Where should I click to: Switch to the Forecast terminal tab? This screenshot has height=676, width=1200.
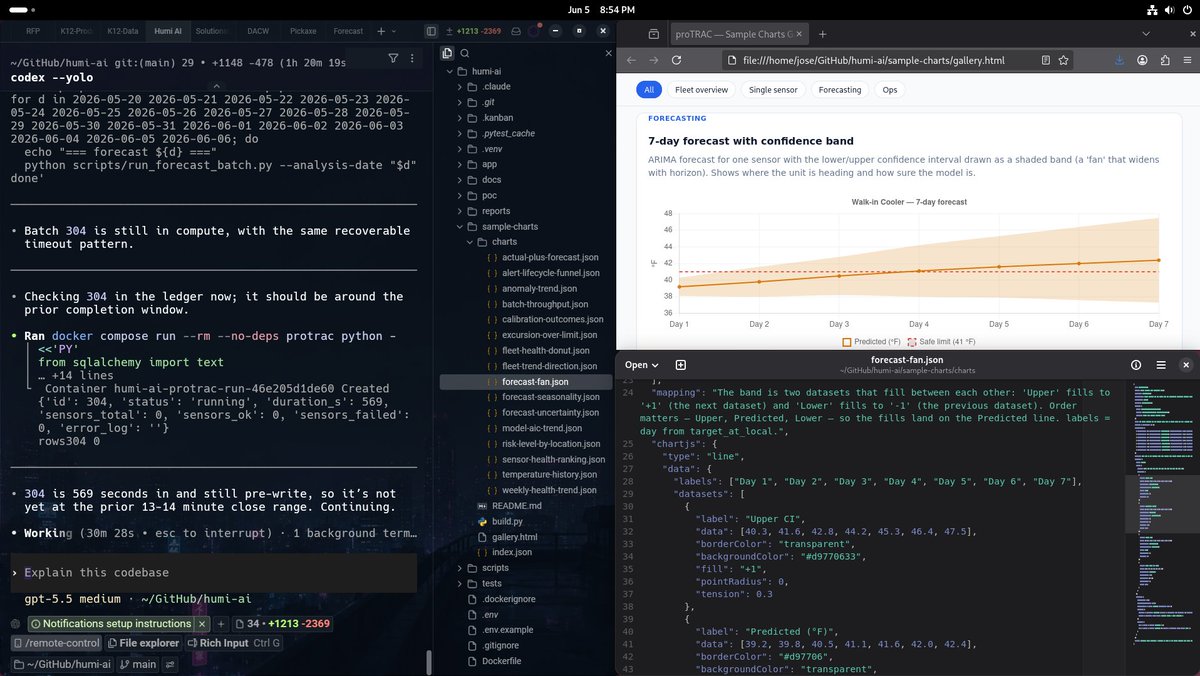coord(348,31)
